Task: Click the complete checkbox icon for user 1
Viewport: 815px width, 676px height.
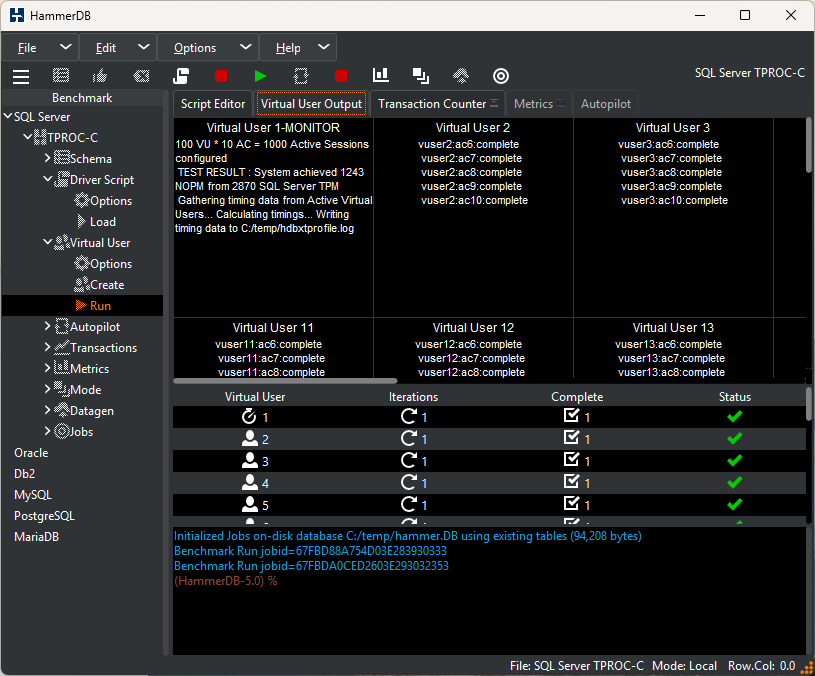Action: [x=571, y=416]
